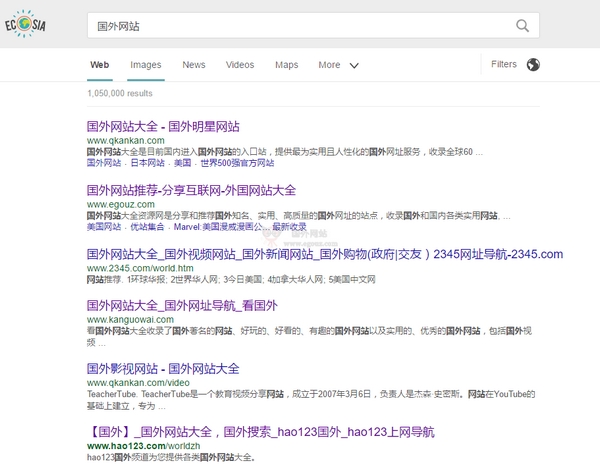
Task: Open the globe region filter icon
Action: [x=533, y=65]
